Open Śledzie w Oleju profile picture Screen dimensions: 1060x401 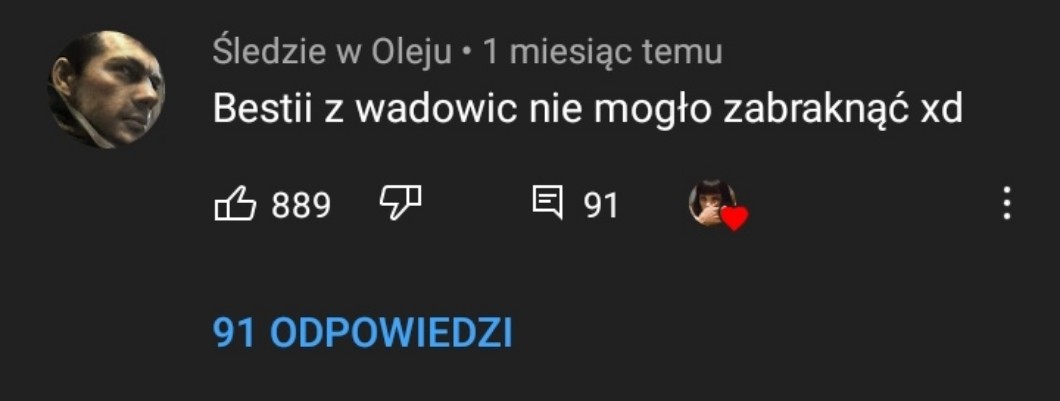[x=106, y=89]
